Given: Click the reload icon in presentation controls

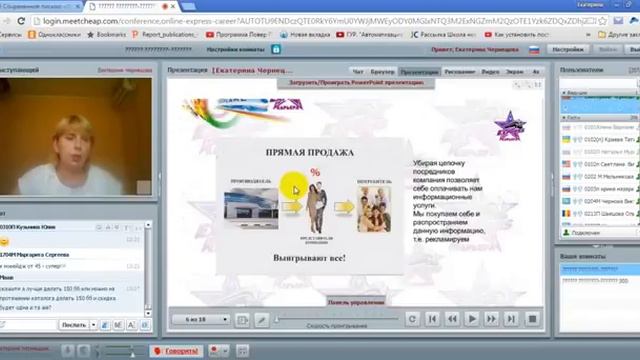Looking at the screenshot, I should click(x=412, y=319).
